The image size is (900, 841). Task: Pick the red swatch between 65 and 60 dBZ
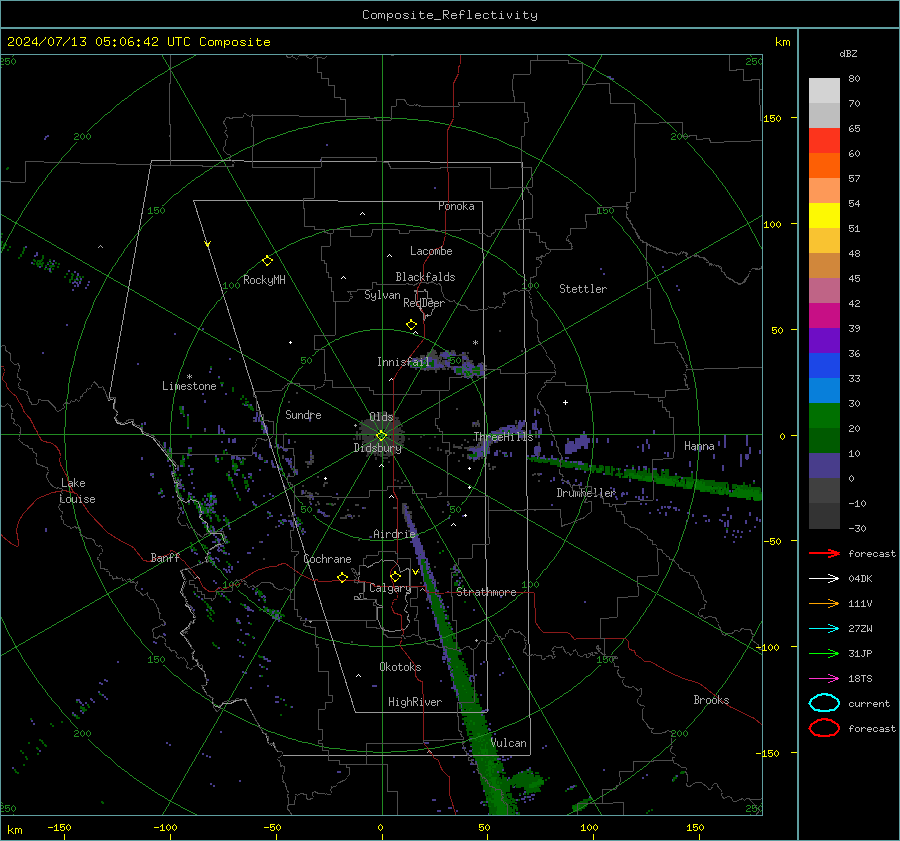click(x=824, y=141)
